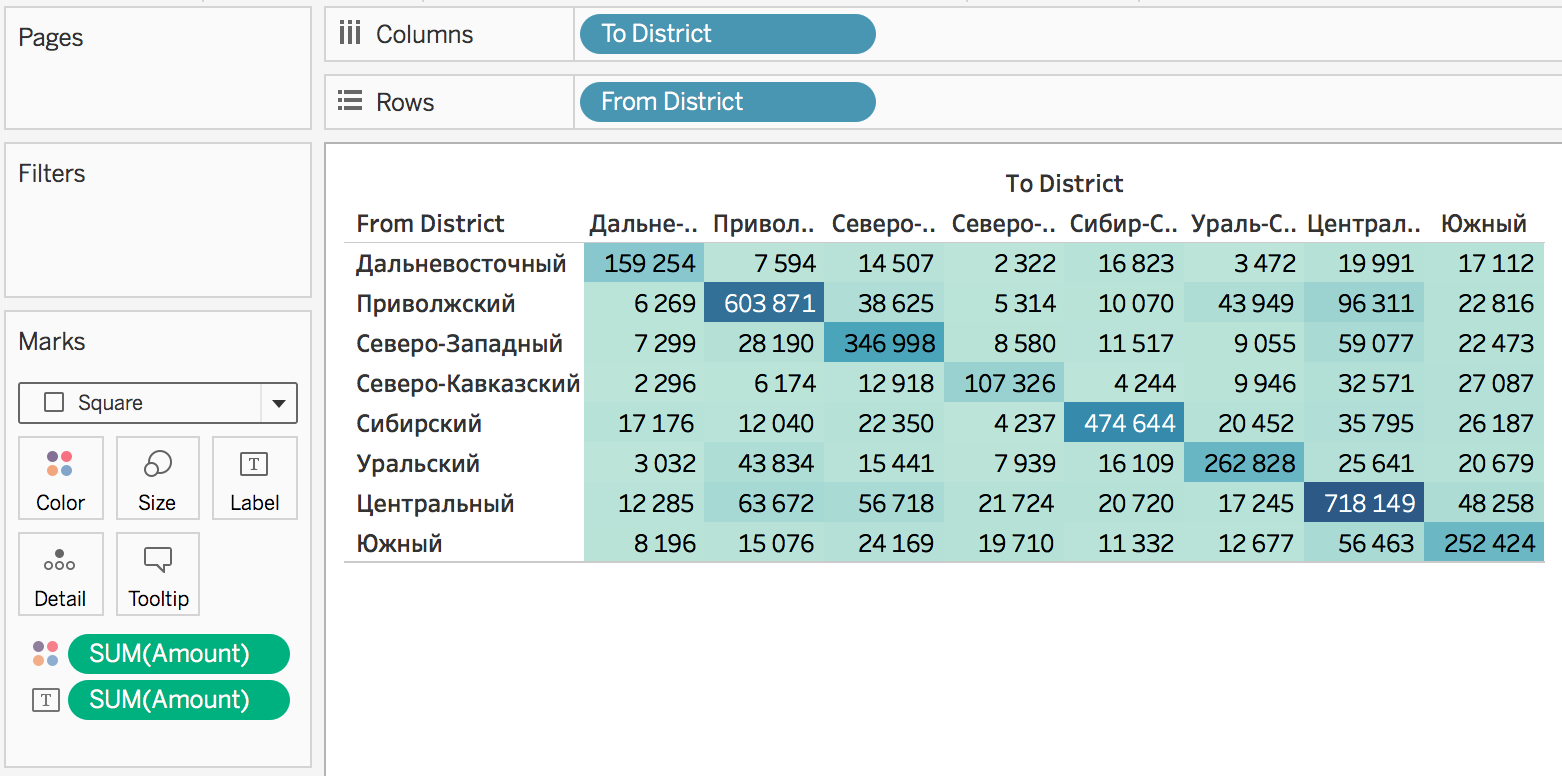Click the Южный column header
The image size is (1562, 776).
click(1483, 224)
